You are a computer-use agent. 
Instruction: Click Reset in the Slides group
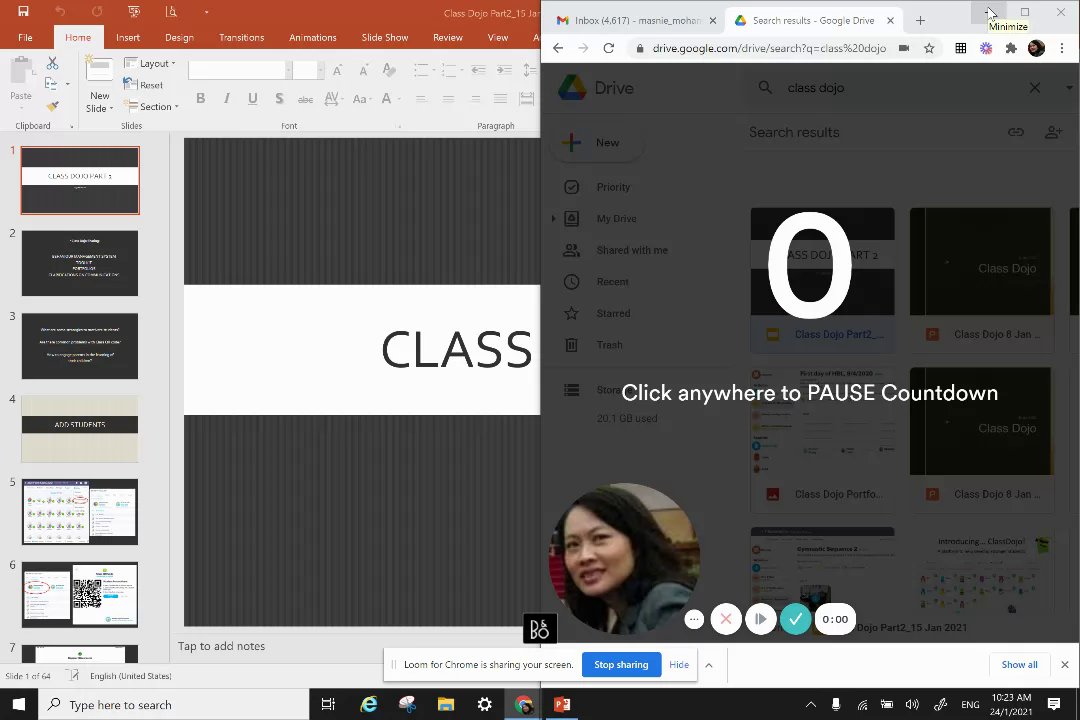(143, 85)
